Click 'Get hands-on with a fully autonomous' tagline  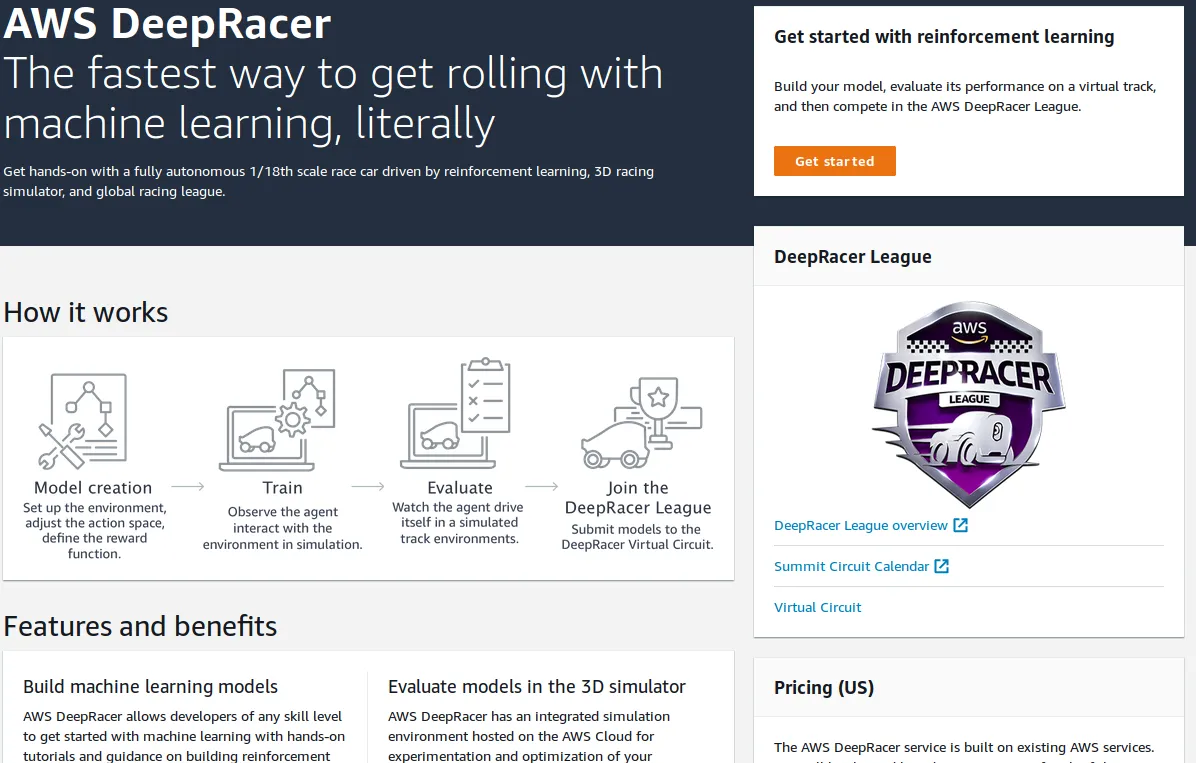click(328, 181)
